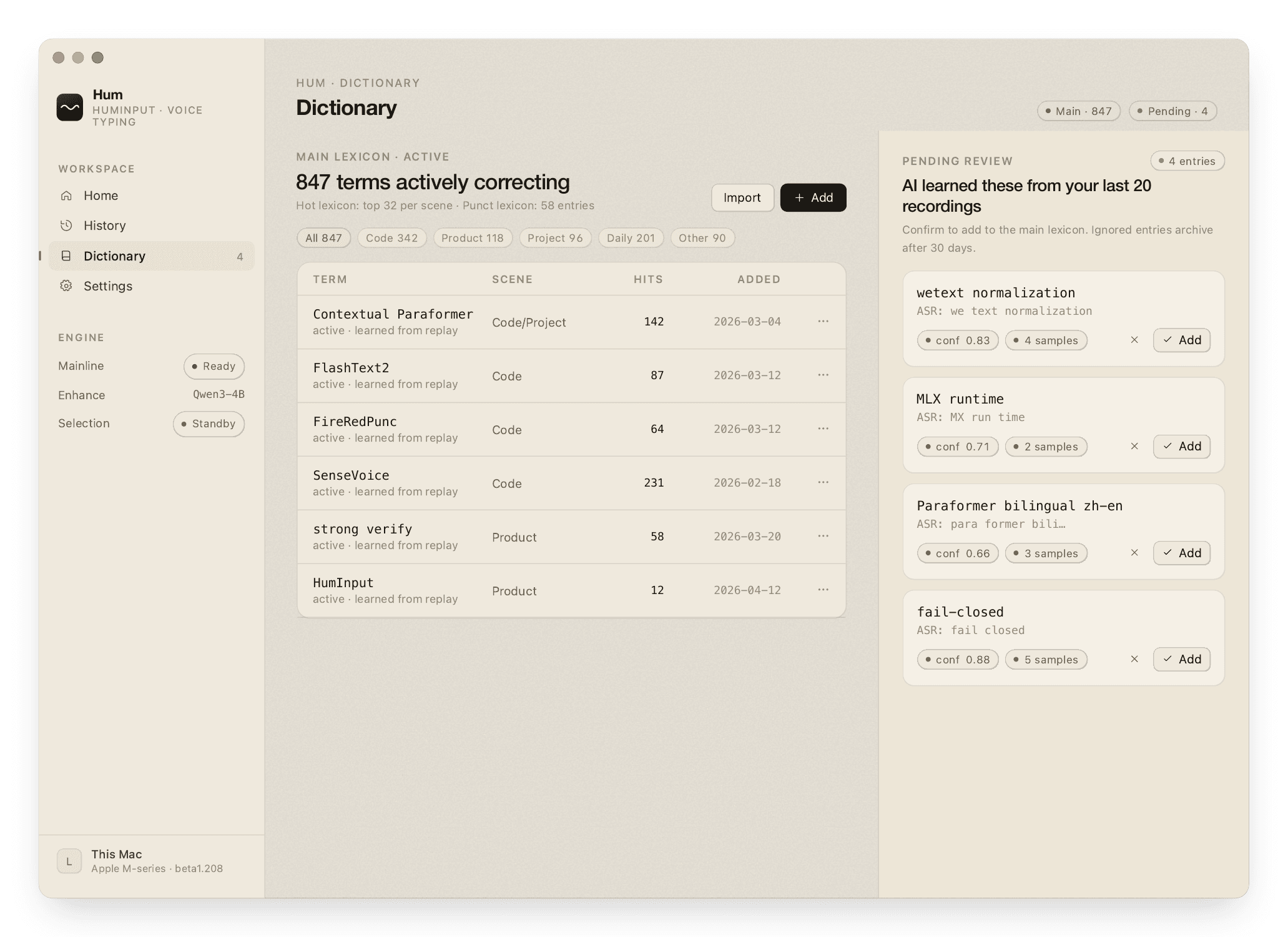
Task: Click the Settings gear icon in sidebar
Action: pos(66,285)
